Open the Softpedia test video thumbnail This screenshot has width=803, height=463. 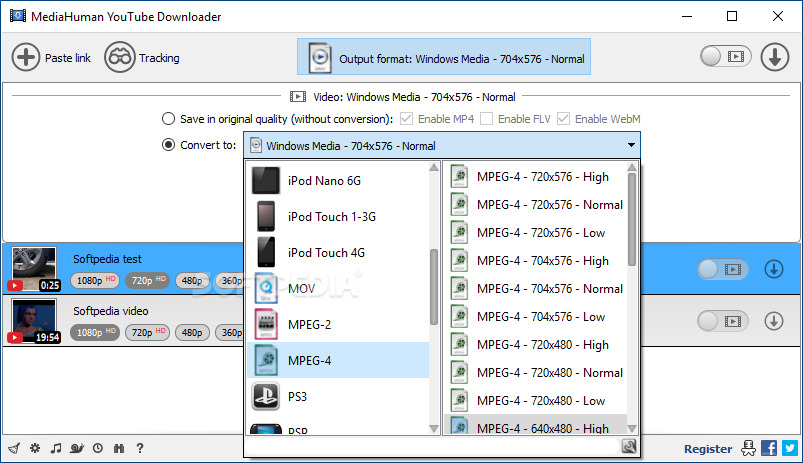34,269
